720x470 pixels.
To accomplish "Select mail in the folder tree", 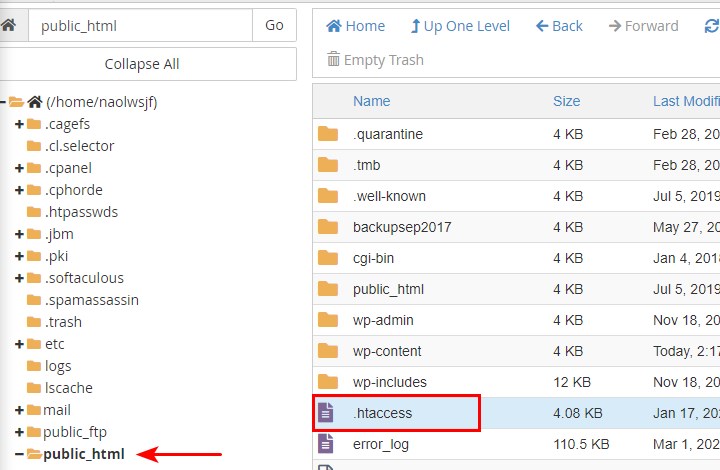I will [56, 410].
